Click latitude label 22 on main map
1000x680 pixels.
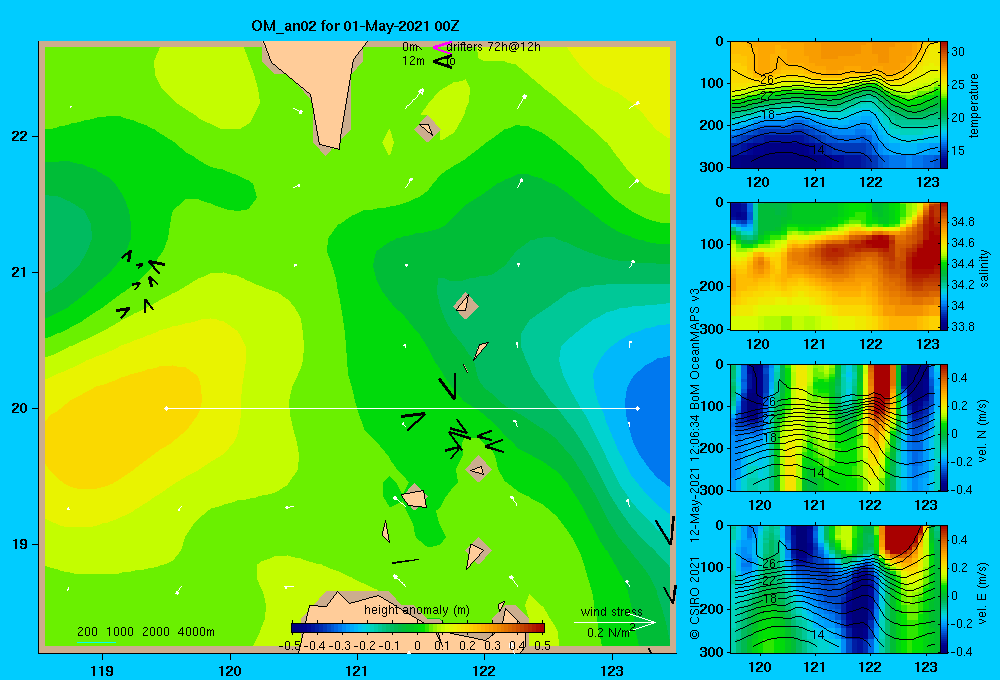coord(20,137)
